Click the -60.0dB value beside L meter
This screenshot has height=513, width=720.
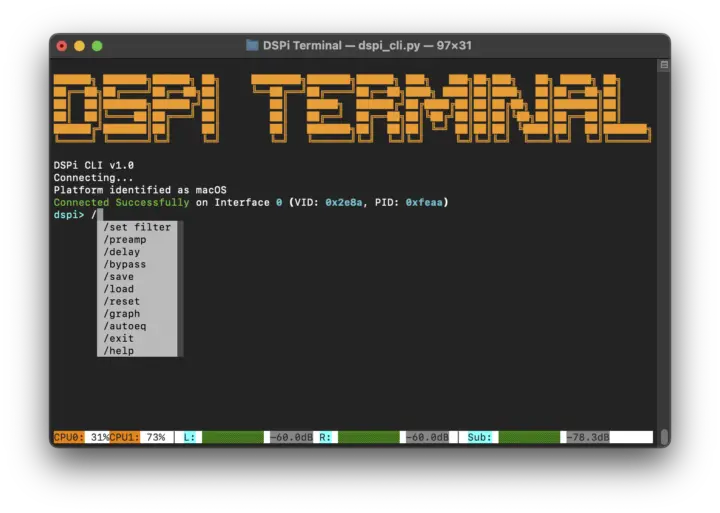pos(291,437)
